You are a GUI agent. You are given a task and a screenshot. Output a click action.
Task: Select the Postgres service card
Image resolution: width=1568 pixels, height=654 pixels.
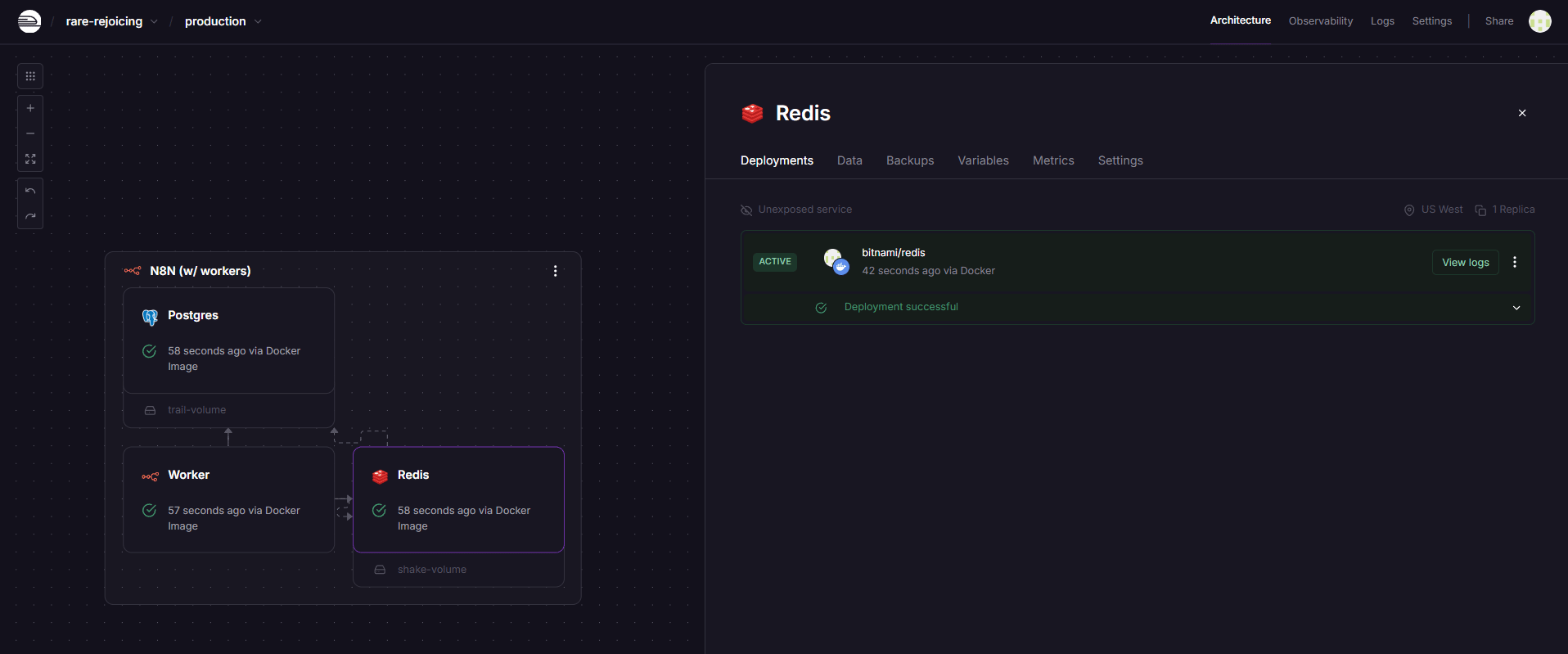tap(228, 341)
